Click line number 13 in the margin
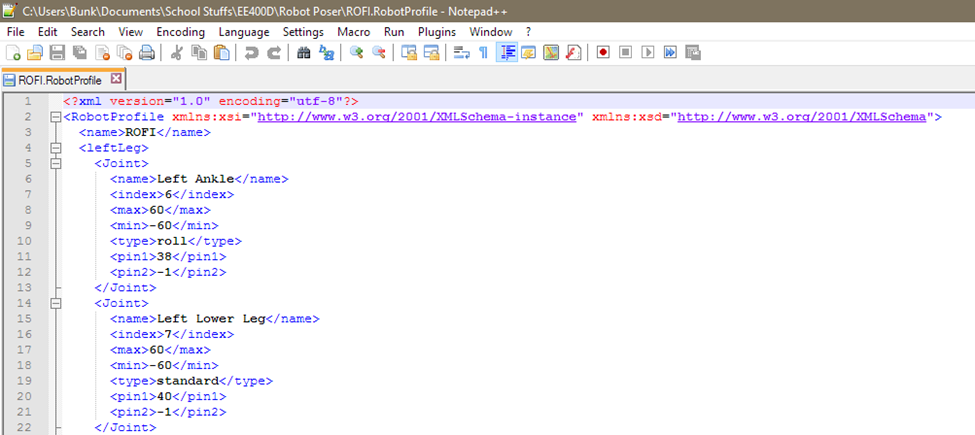Screen dimensions: 975x435 point(24,287)
